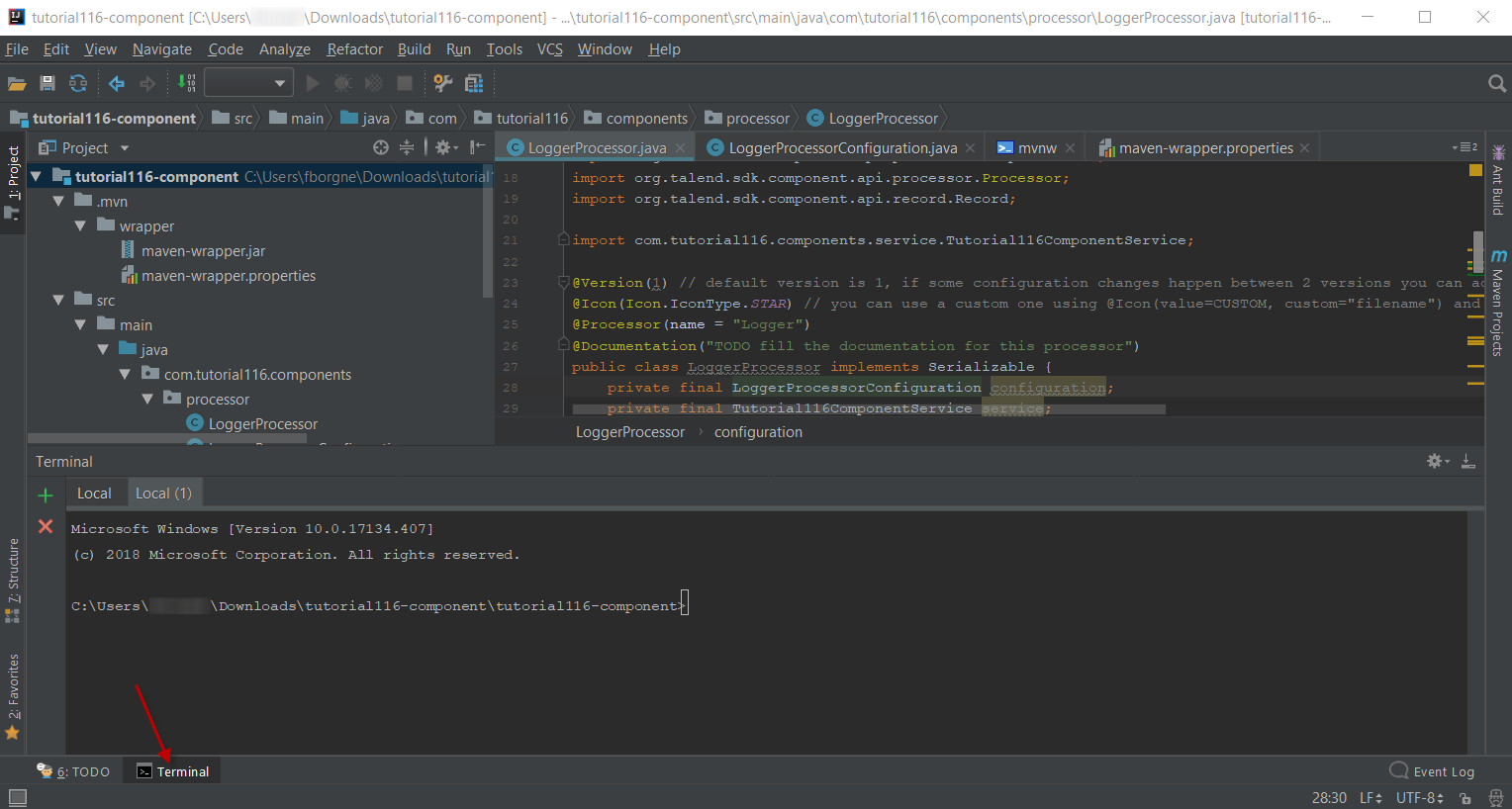Synchronize the project with the refresh icon
Screen dimensions: 1512x809
[x=77, y=83]
